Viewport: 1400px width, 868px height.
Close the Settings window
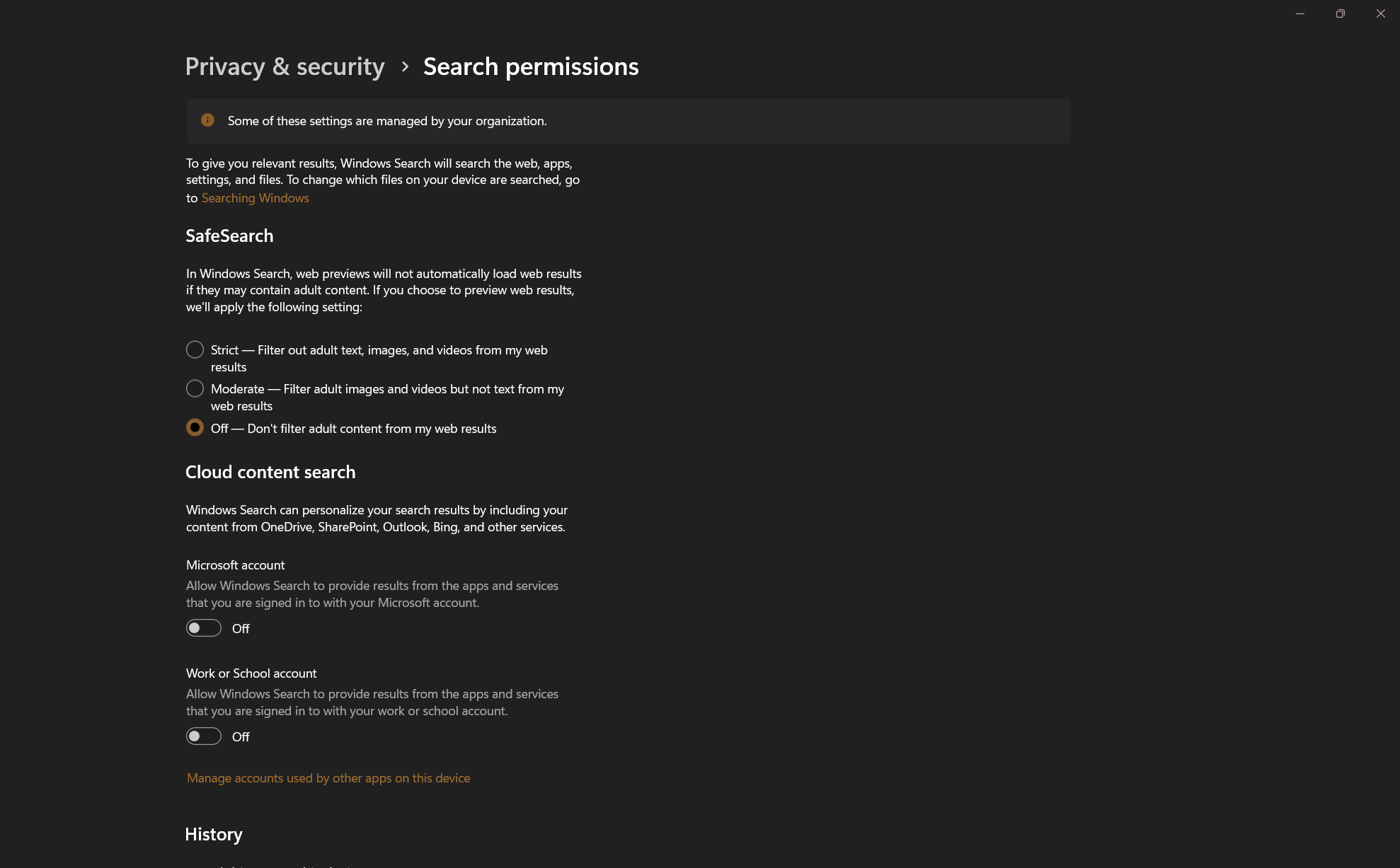coord(1381,13)
